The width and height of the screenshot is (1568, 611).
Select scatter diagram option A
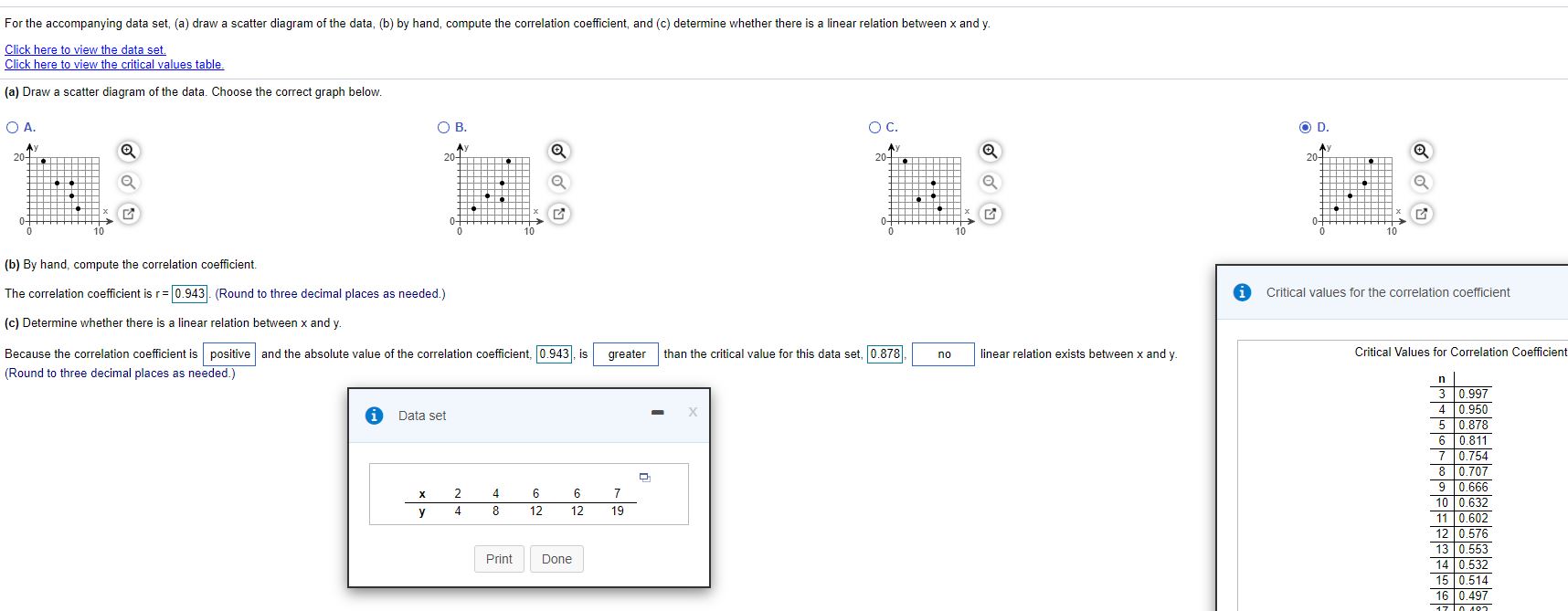[10, 126]
